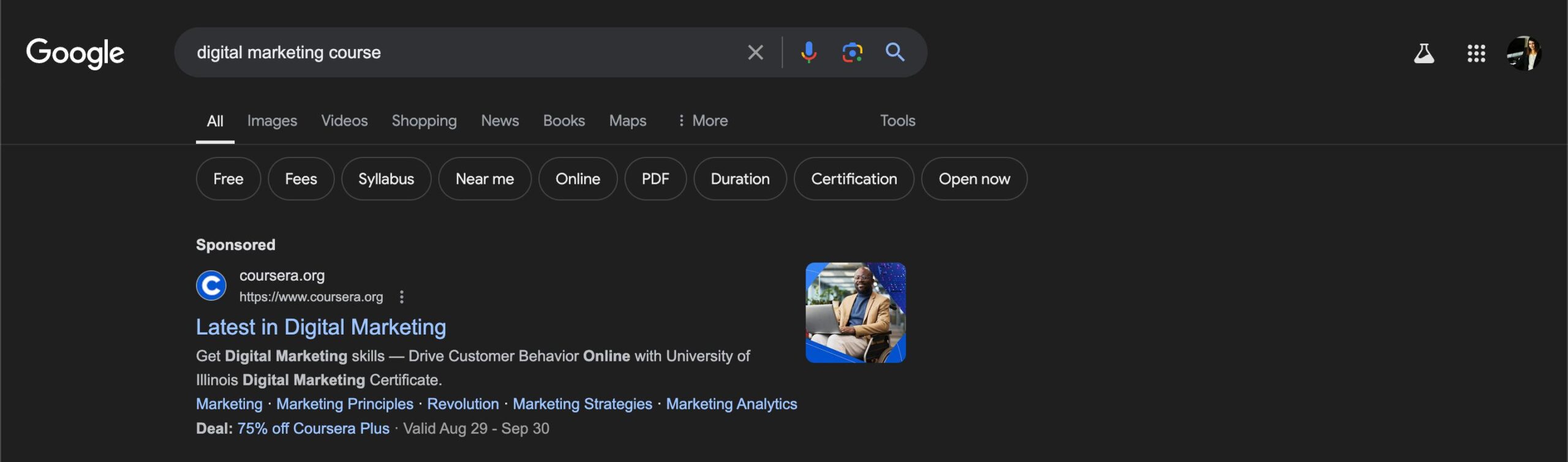The width and height of the screenshot is (1568, 462).
Task: Click the coursera.org site name
Action: point(282,276)
